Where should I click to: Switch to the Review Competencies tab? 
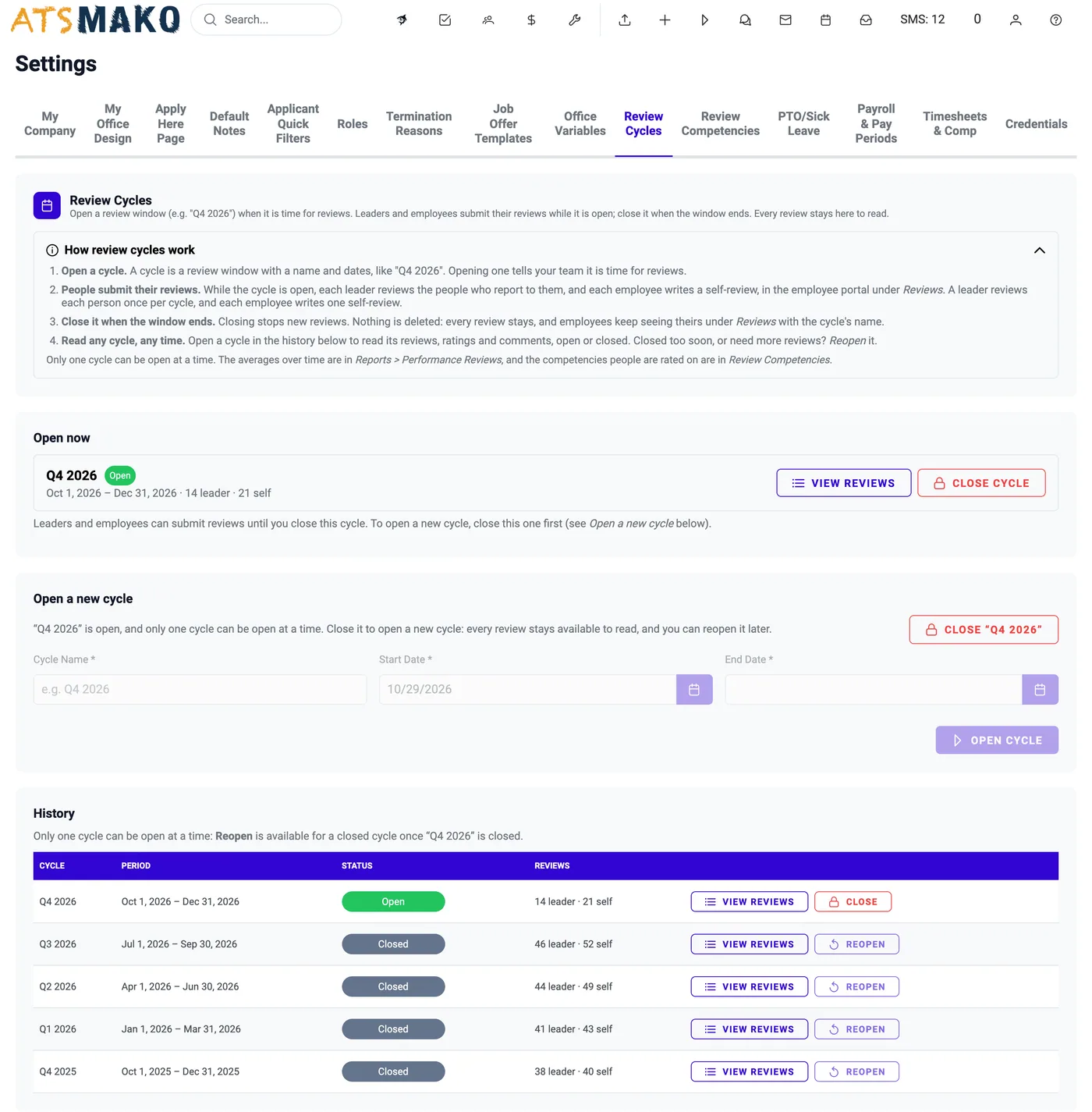tap(720, 124)
